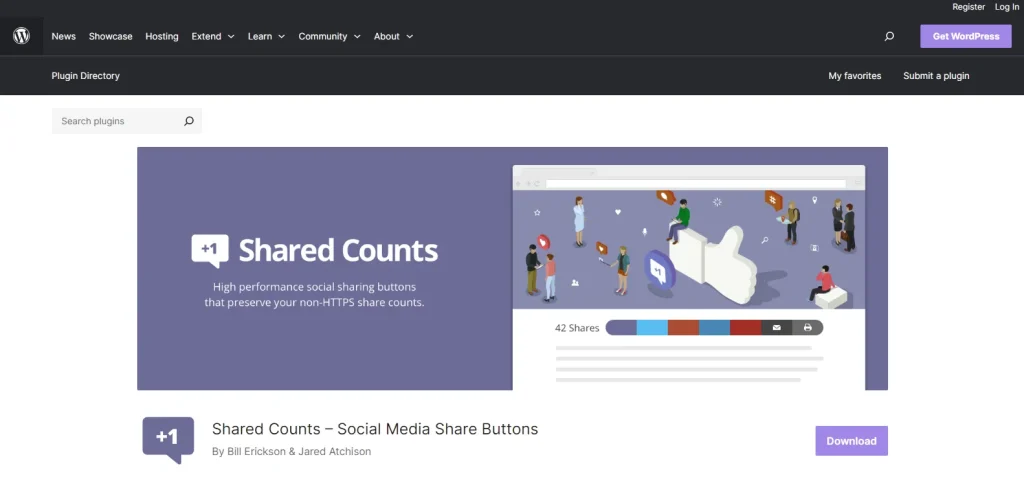Click the search plugins magnifier icon
This screenshot has width=1024, height=479.
pyautogui.click(x=189, y=121)
